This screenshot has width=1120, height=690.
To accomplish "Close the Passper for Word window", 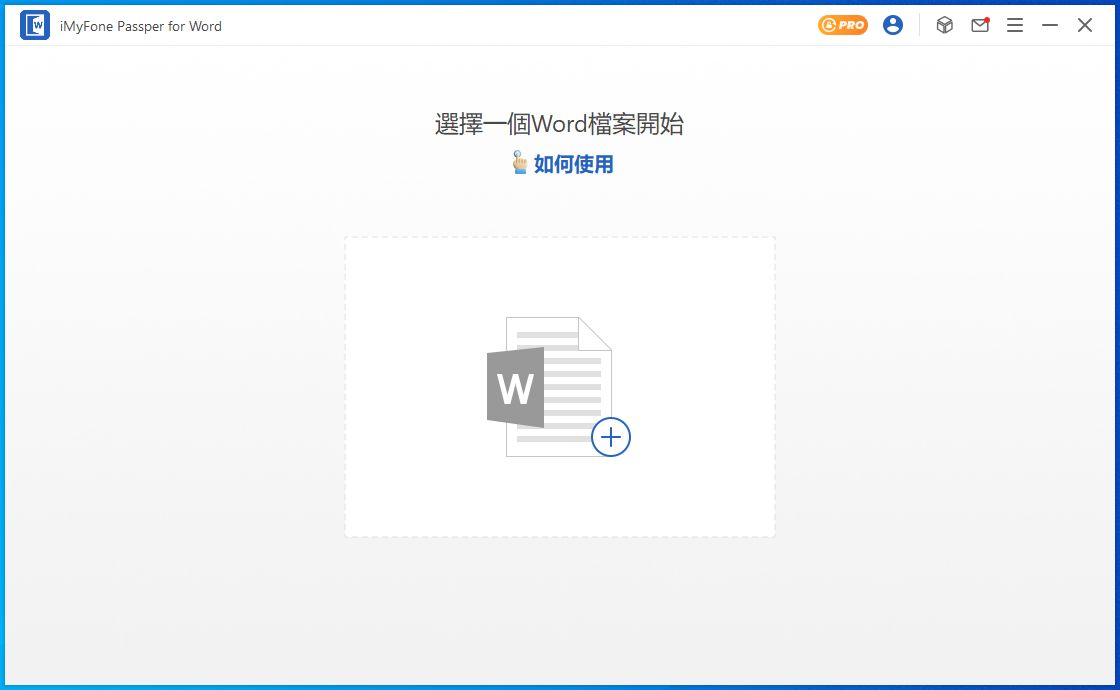I will pos(1085,26).
